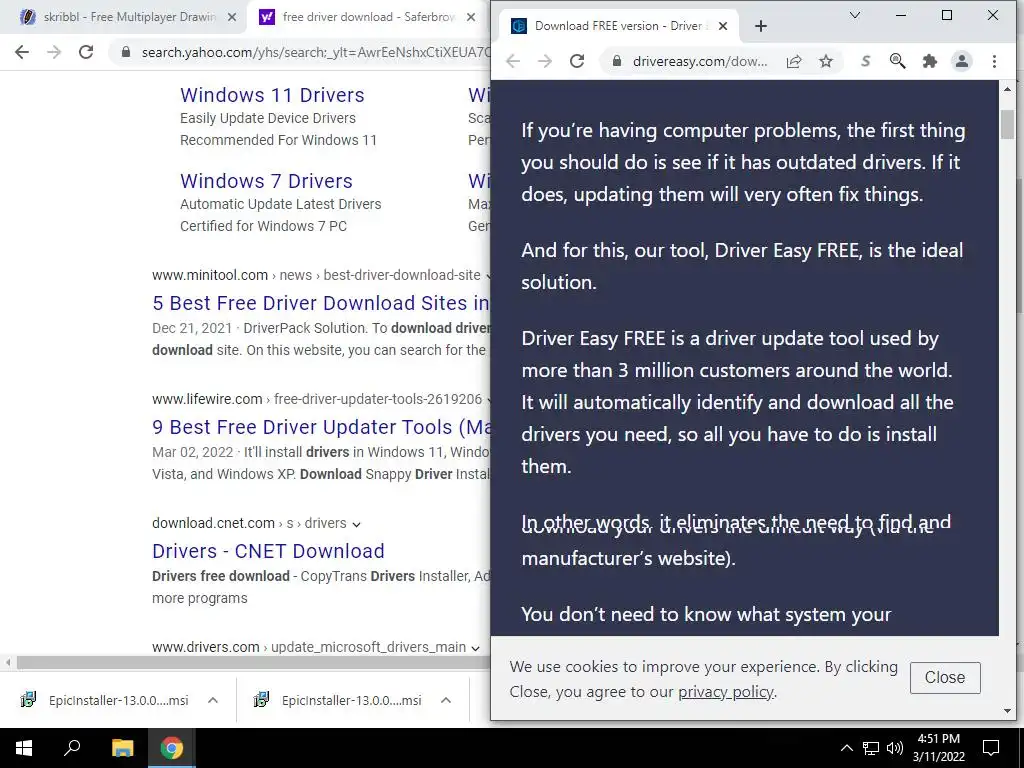Expand www.drivers.com result options chevron
The height and width of the screenshot is (768, 1024).
pyautogui.click(x=475, y=648)
